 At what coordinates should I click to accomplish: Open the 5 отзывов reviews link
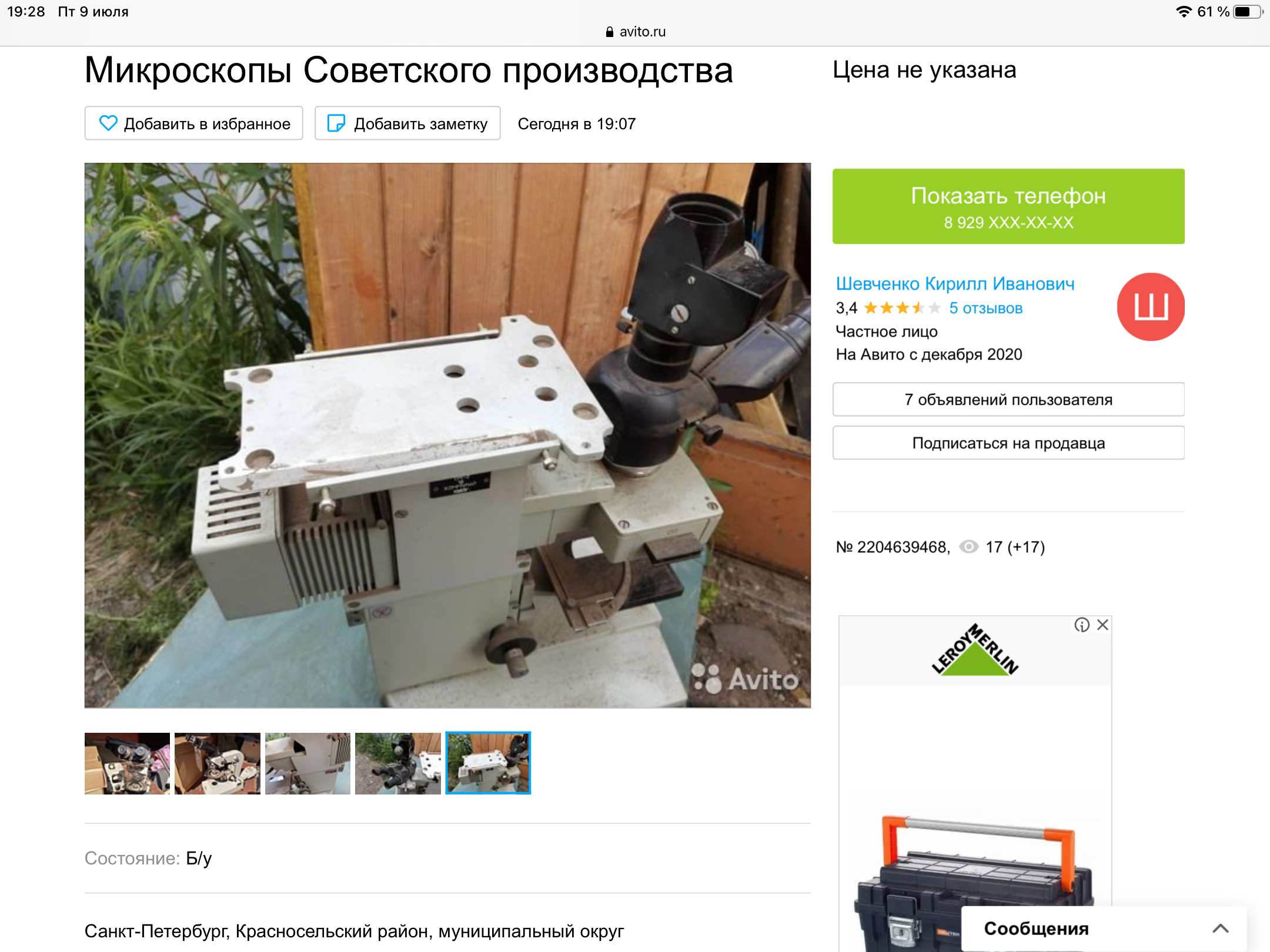[x=985, y=308]
